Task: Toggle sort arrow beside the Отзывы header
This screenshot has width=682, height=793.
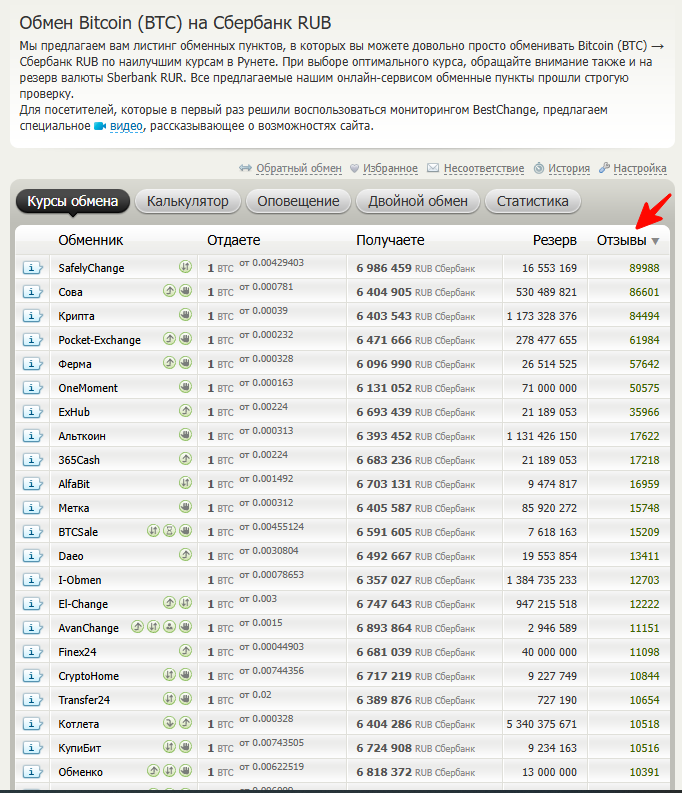Action: [656, 241]
